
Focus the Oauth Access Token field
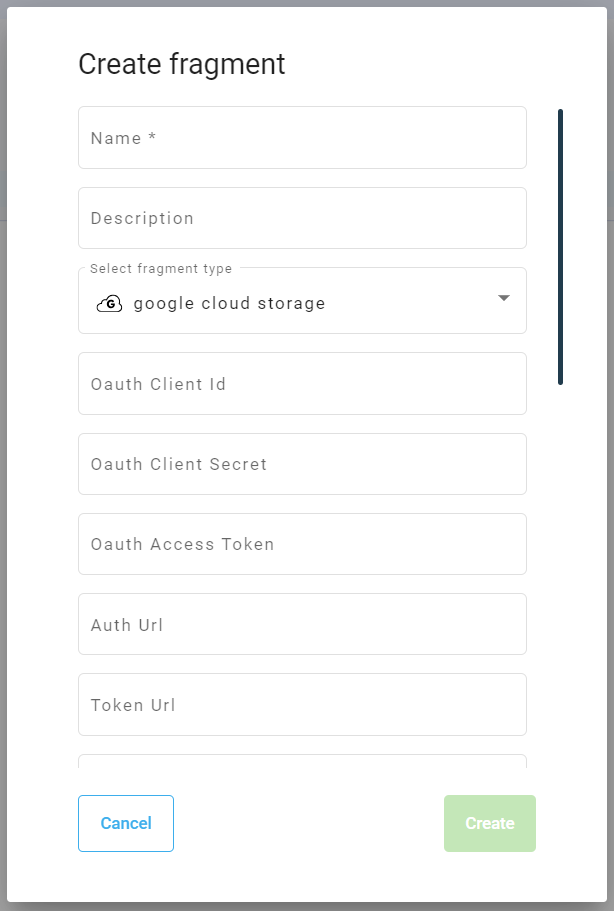tap(300, 544)
